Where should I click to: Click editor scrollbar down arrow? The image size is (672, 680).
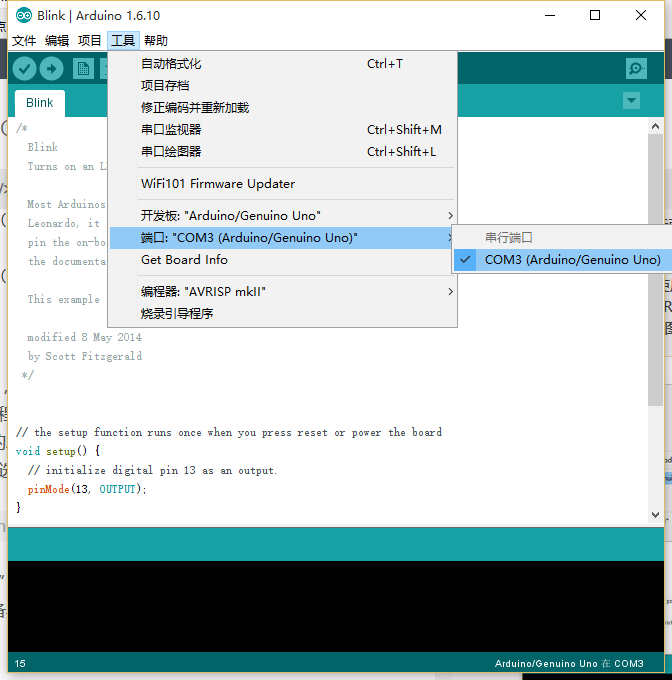coord(656,515)
